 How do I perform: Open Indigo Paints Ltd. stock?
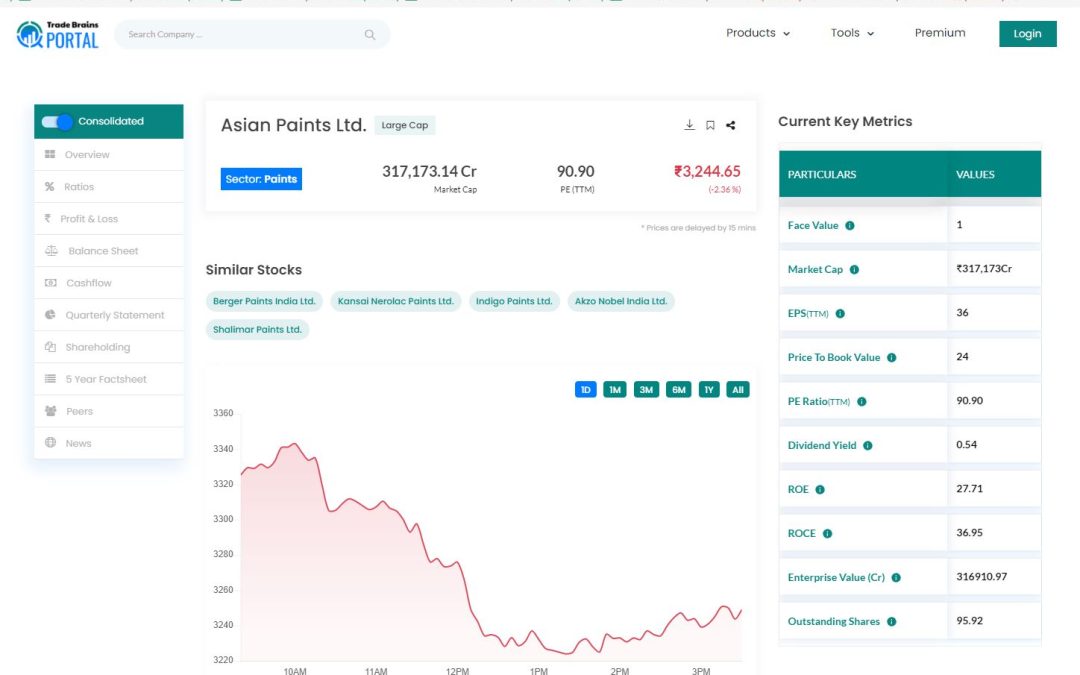pos(514,301)
